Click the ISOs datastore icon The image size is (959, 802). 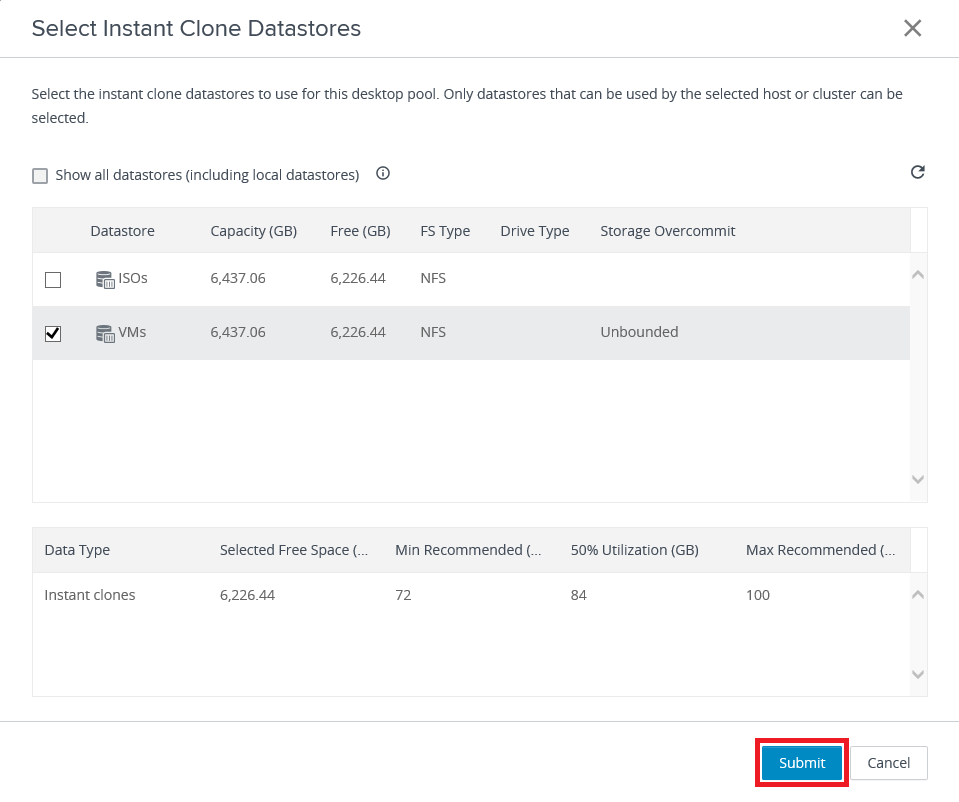(105, 279)
